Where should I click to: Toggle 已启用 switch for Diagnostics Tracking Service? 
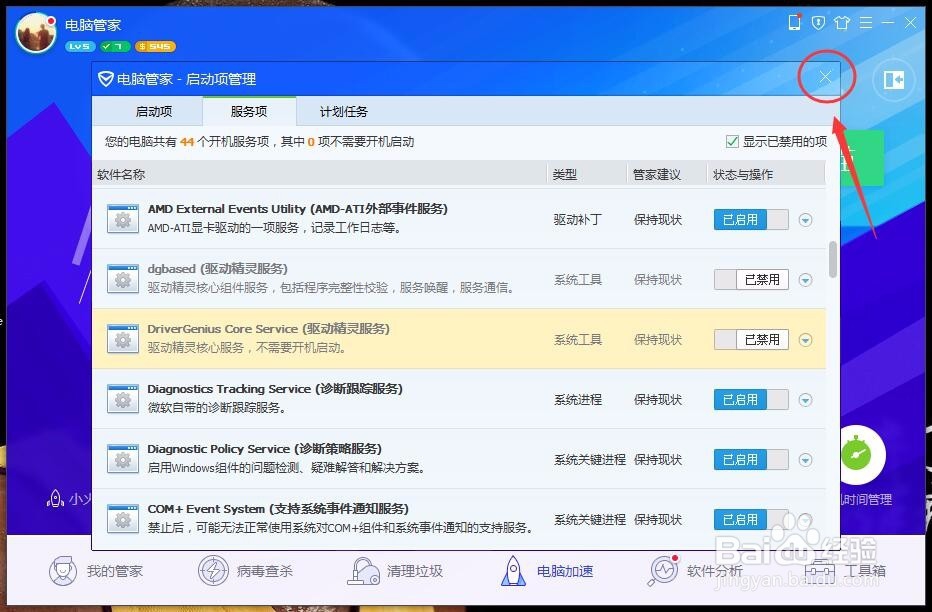[x=751, y=399]
